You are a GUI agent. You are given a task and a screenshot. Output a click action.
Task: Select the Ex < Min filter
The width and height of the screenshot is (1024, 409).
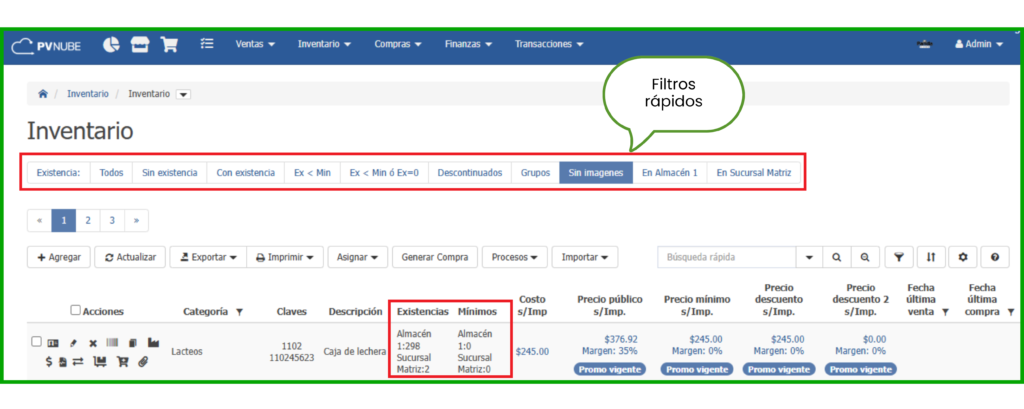coord(313,173)
